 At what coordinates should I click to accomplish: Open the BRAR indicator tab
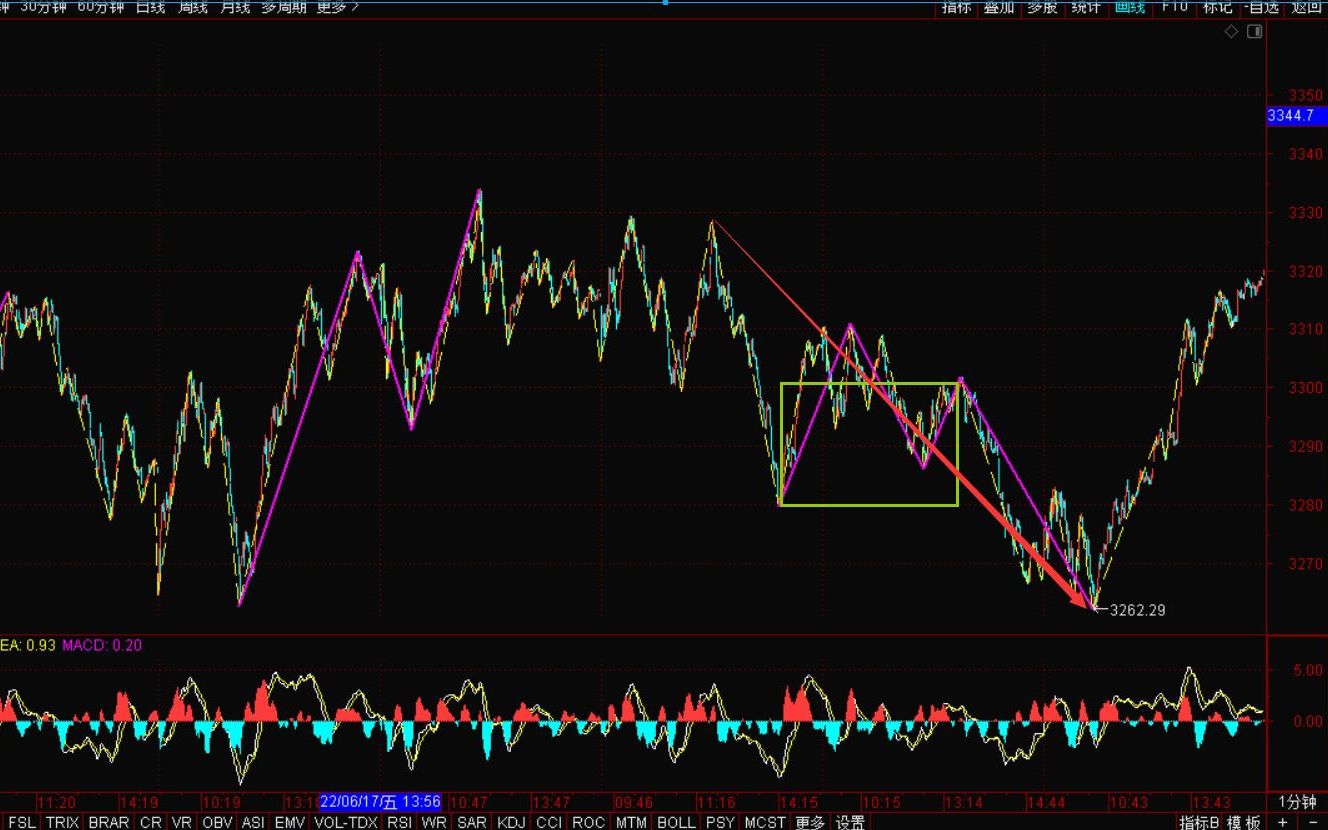click(108, 822)
